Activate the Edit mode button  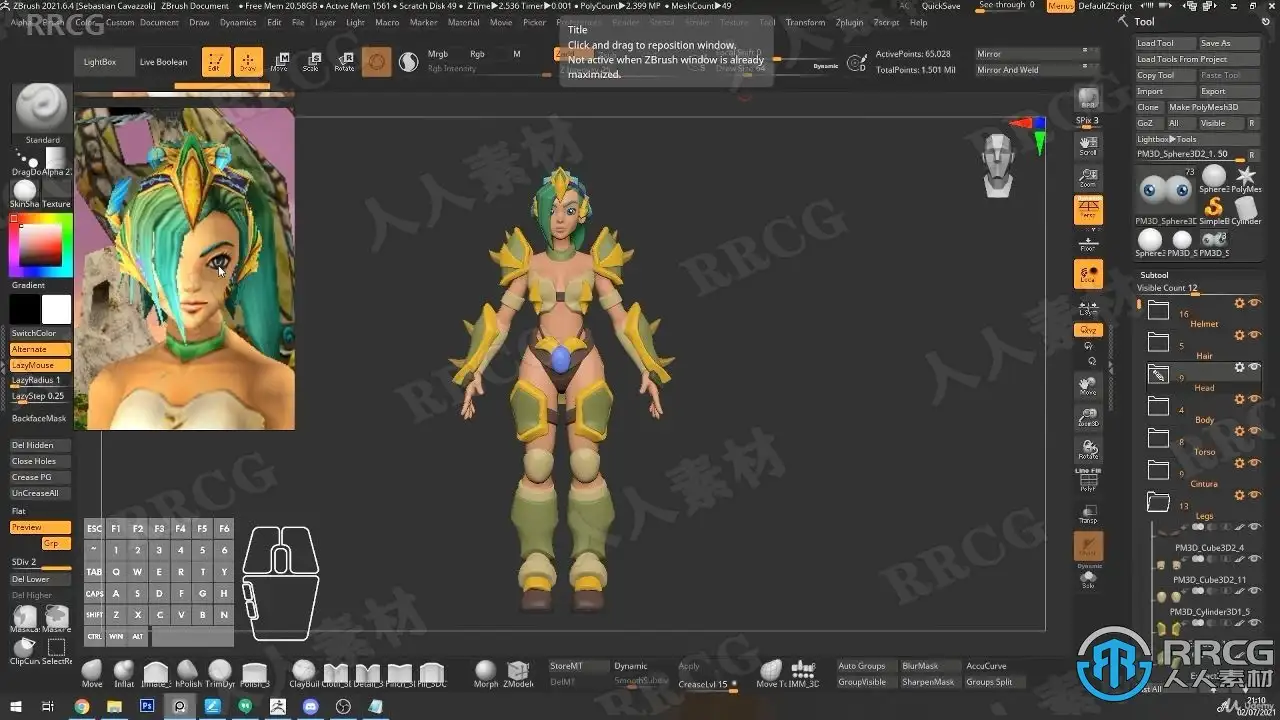click(x=215, y=62)
